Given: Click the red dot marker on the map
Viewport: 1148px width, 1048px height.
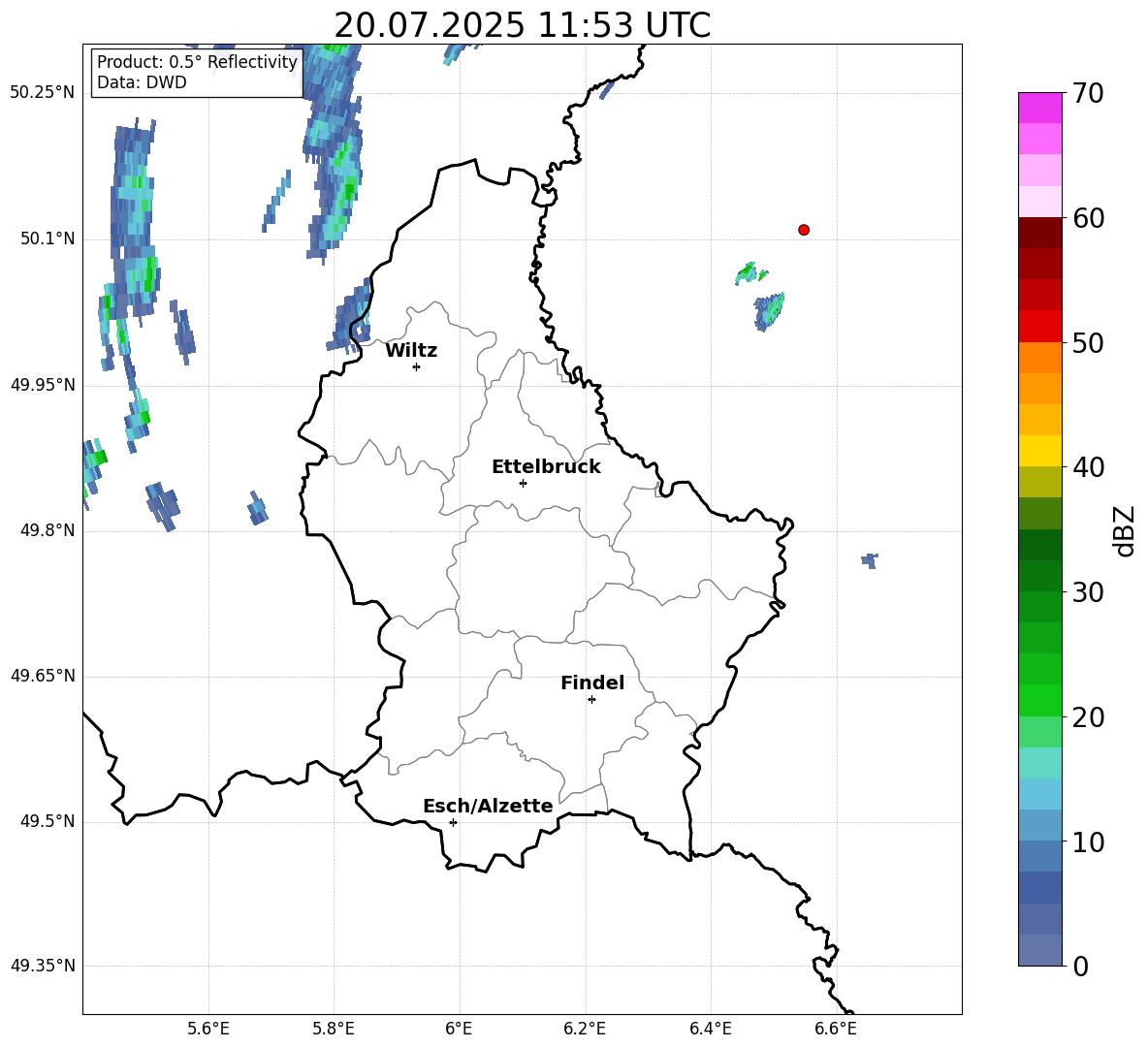Looking at the screenshot, I should (804, 230).
